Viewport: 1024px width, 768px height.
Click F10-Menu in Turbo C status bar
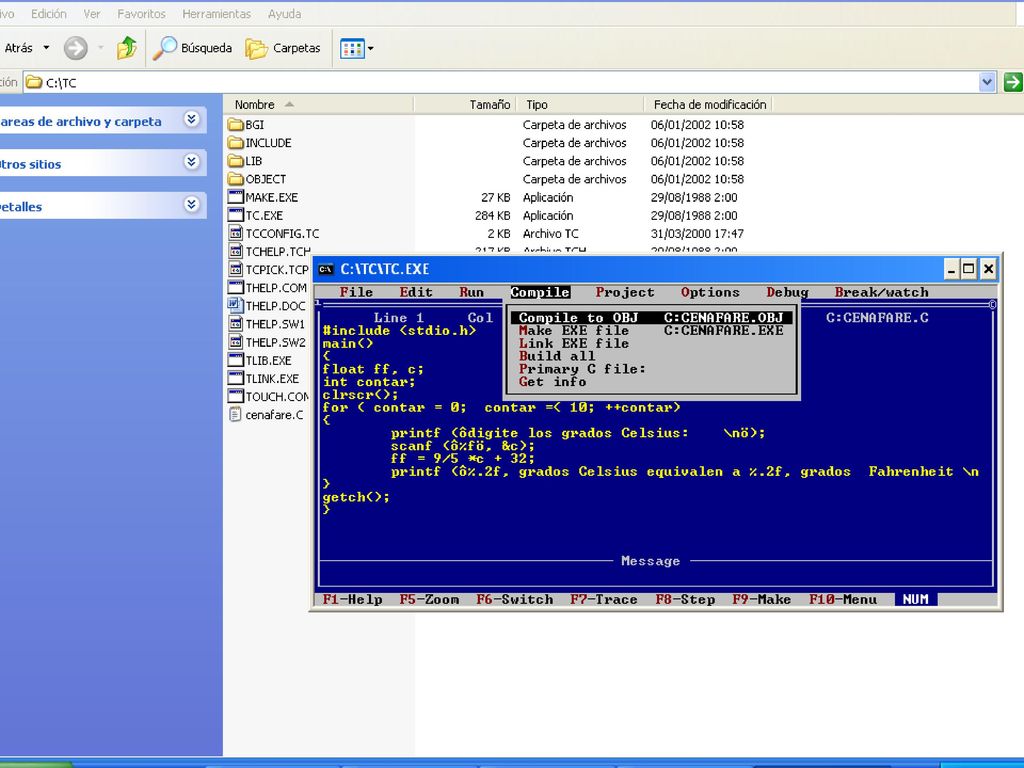click(x=843, y=600)
